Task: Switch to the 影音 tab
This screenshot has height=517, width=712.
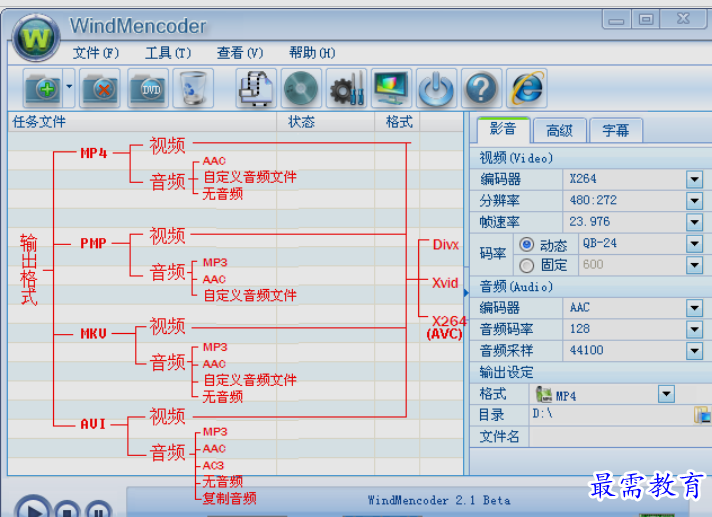Action: click(x=504, y=130)
